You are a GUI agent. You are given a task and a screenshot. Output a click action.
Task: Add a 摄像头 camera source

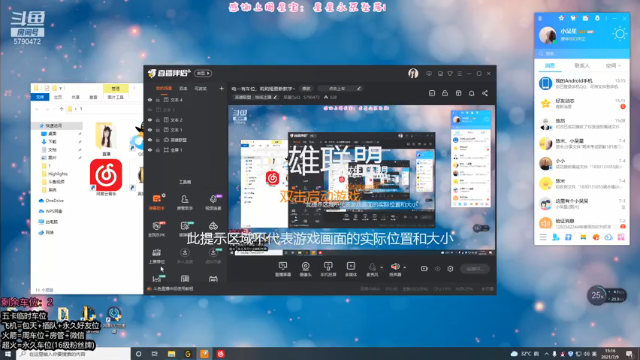(x=305, y=269)
